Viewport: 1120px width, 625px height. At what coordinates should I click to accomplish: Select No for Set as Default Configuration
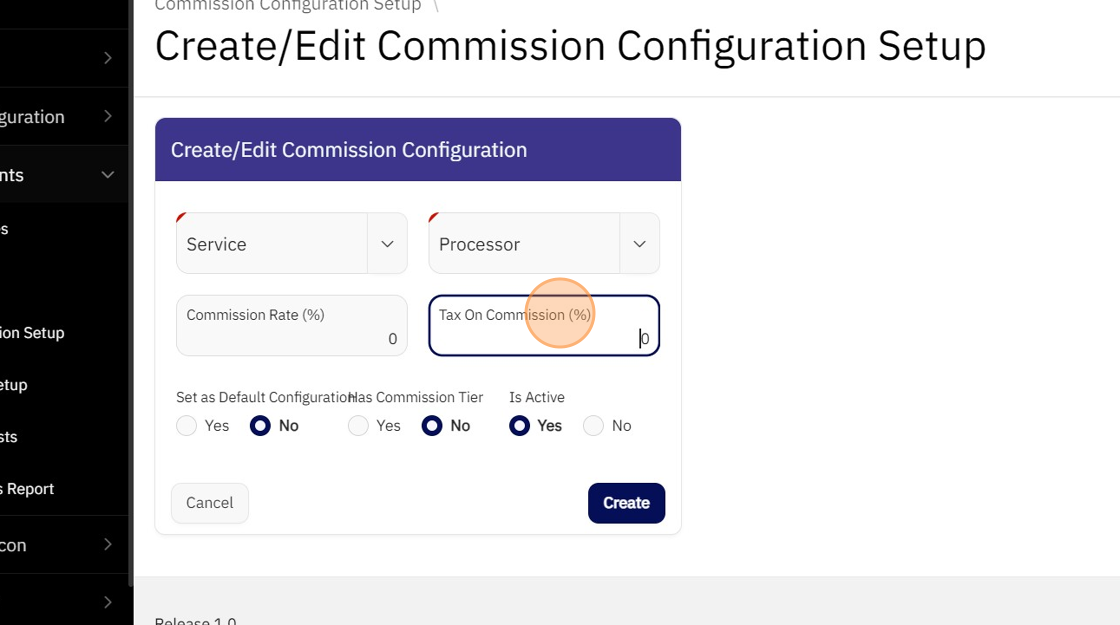(260, 426)
